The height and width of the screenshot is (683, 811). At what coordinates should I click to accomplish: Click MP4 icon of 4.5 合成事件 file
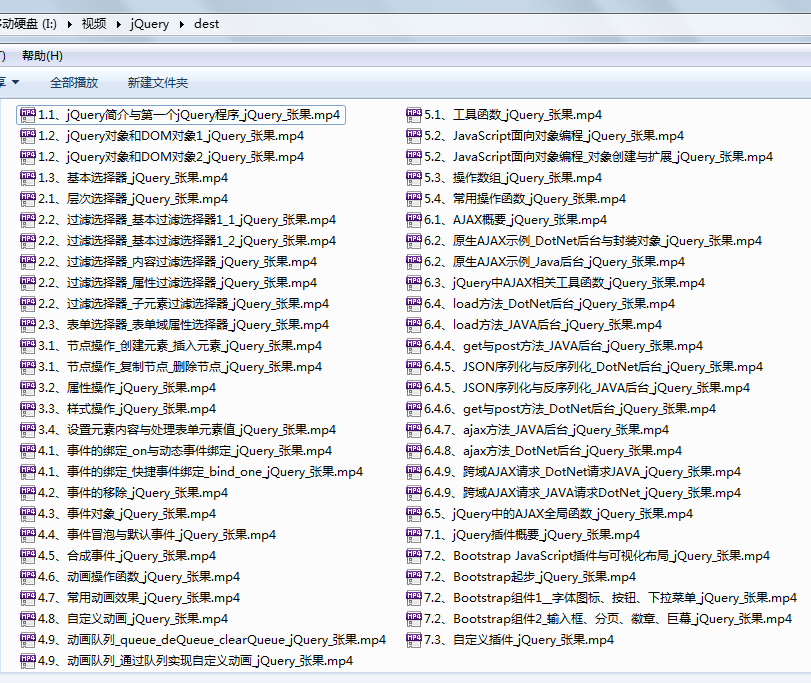click(x=27, y=556)
